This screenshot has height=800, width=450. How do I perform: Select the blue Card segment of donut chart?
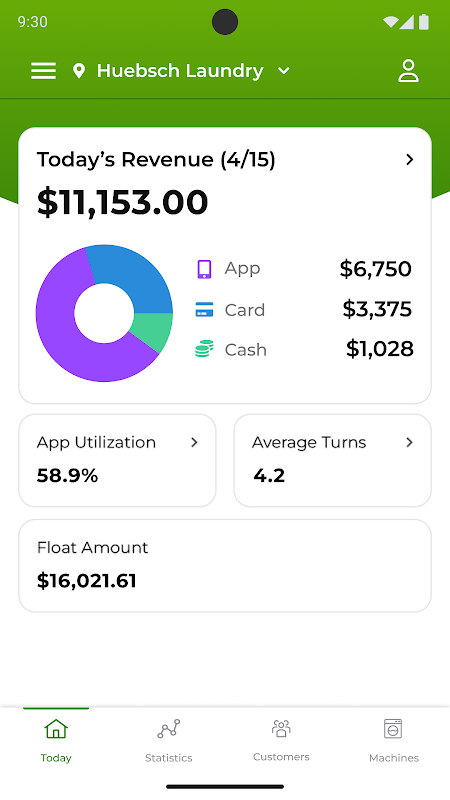(138, 276)
